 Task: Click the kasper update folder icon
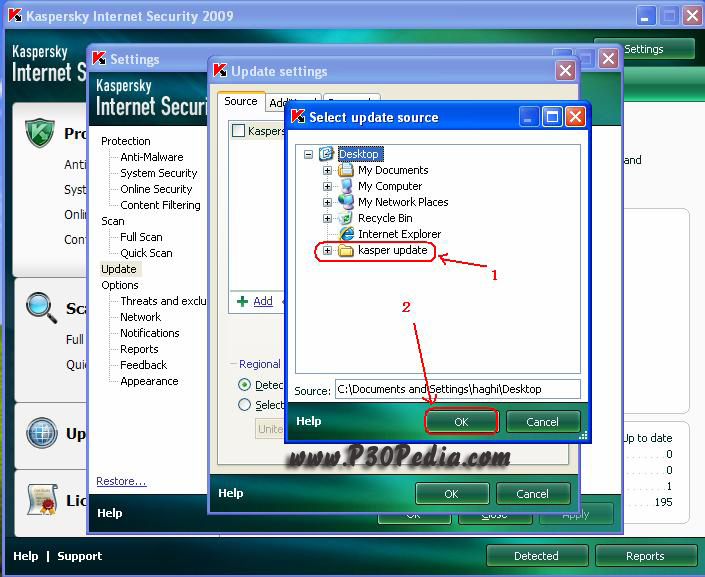tap(346, 250)
